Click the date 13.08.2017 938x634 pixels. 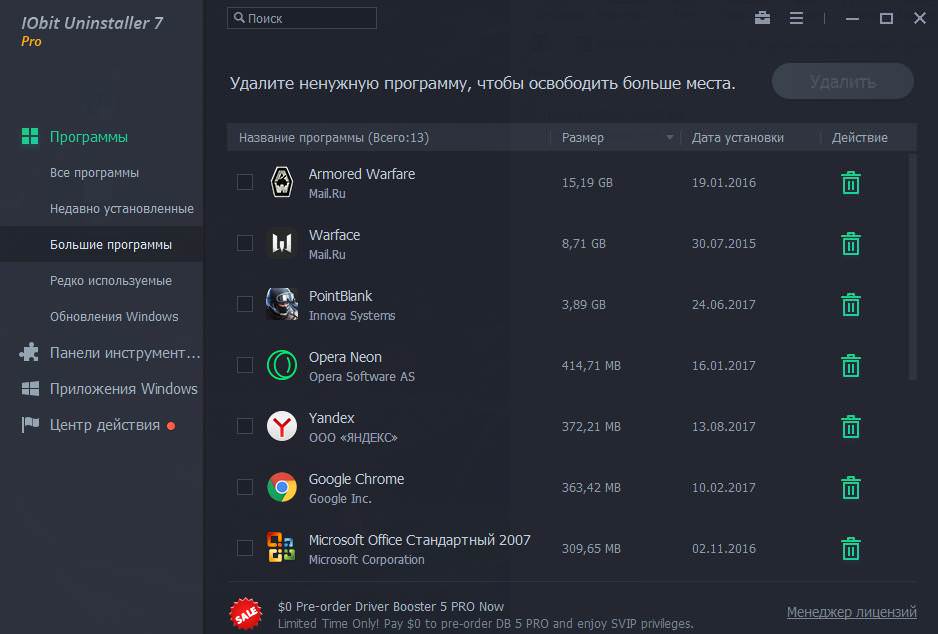point(724,426)
